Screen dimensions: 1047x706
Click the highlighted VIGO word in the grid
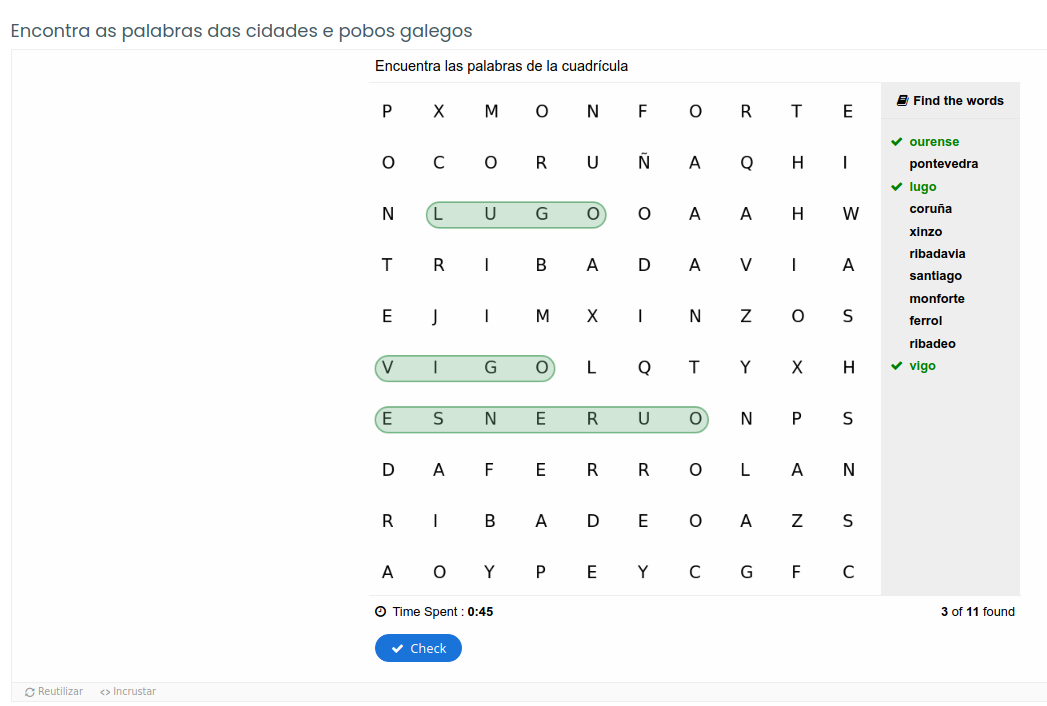coord(464,368)
